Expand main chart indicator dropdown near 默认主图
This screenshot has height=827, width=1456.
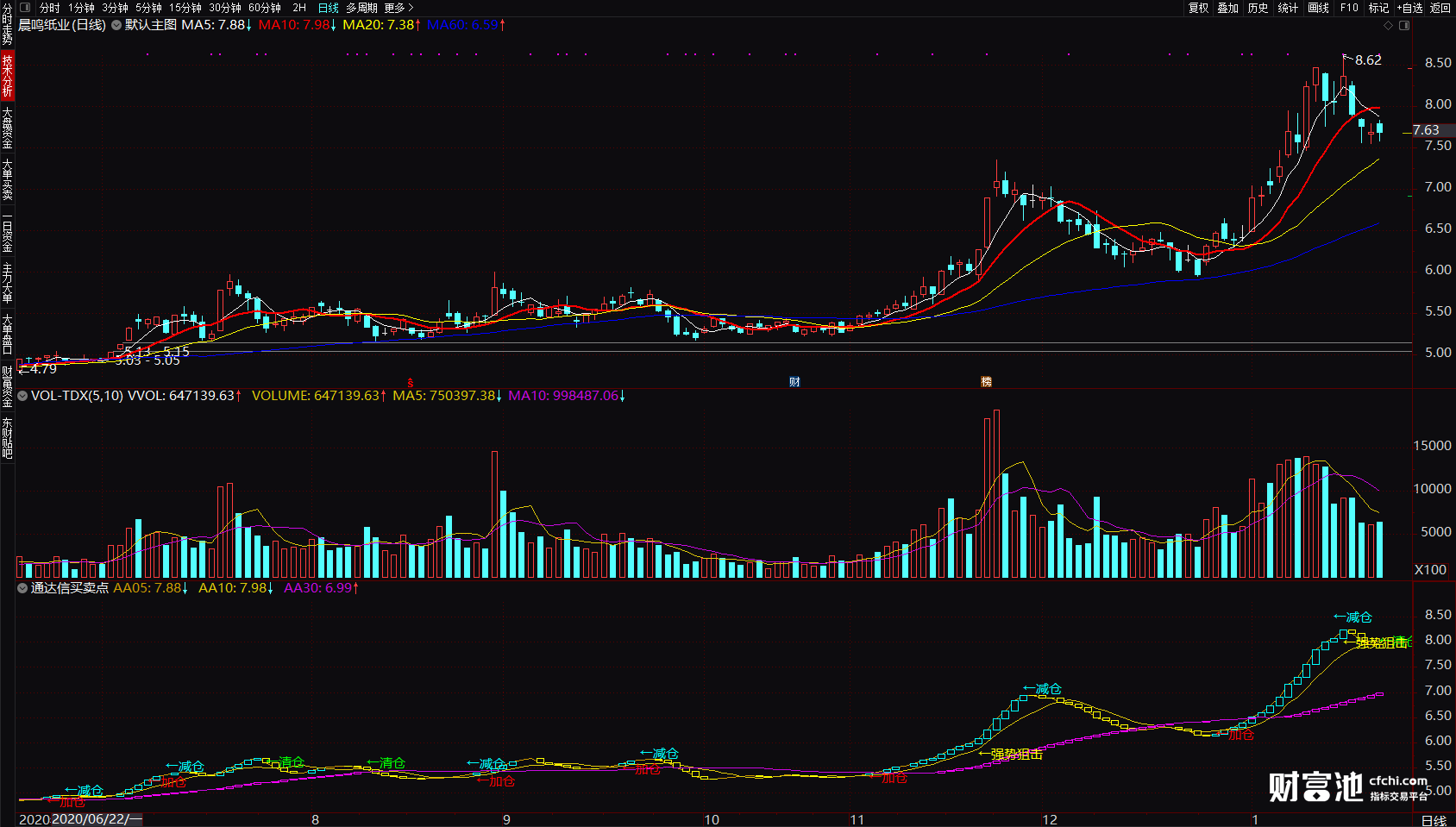116,25
